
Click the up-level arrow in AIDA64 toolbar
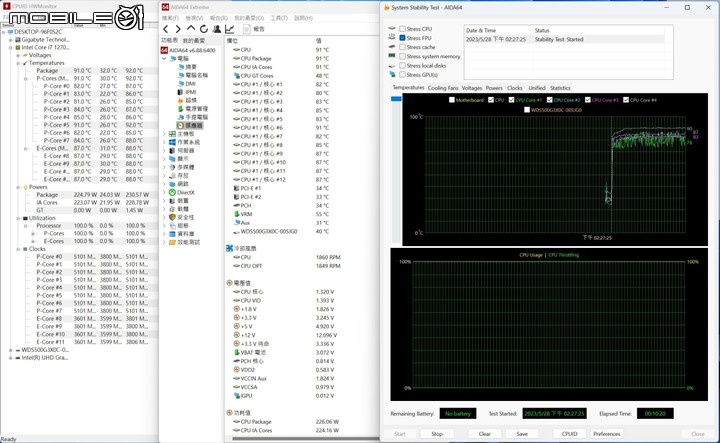[x=191, y=29]
